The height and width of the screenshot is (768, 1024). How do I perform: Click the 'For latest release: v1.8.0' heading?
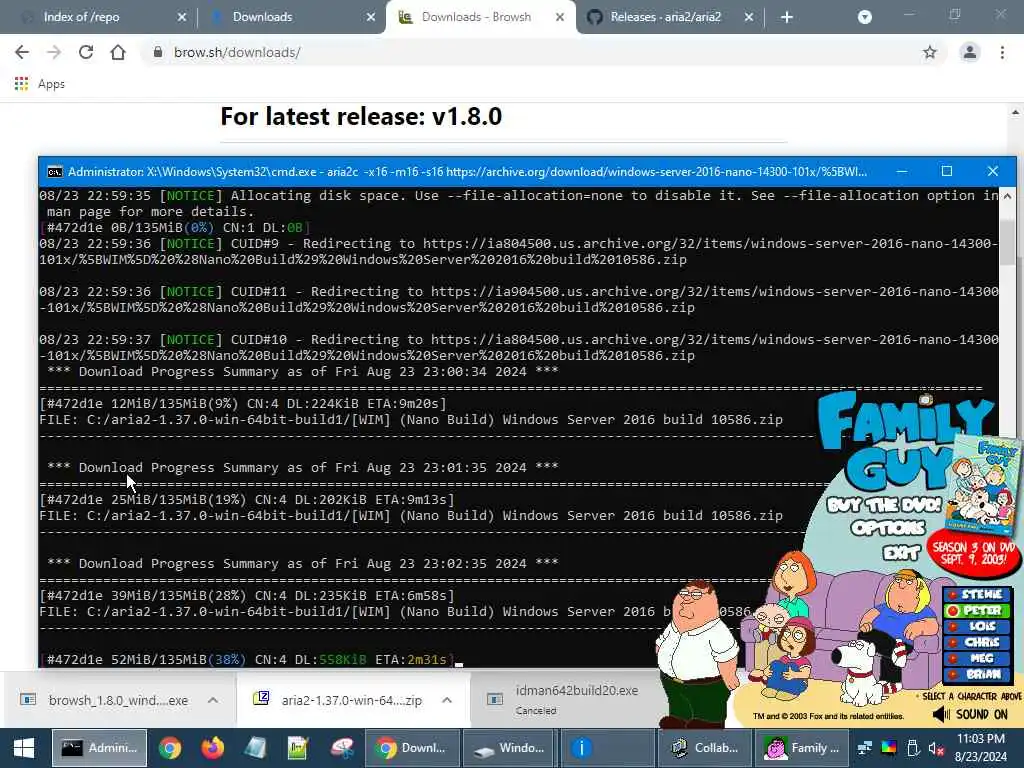(x=361, y=116)
